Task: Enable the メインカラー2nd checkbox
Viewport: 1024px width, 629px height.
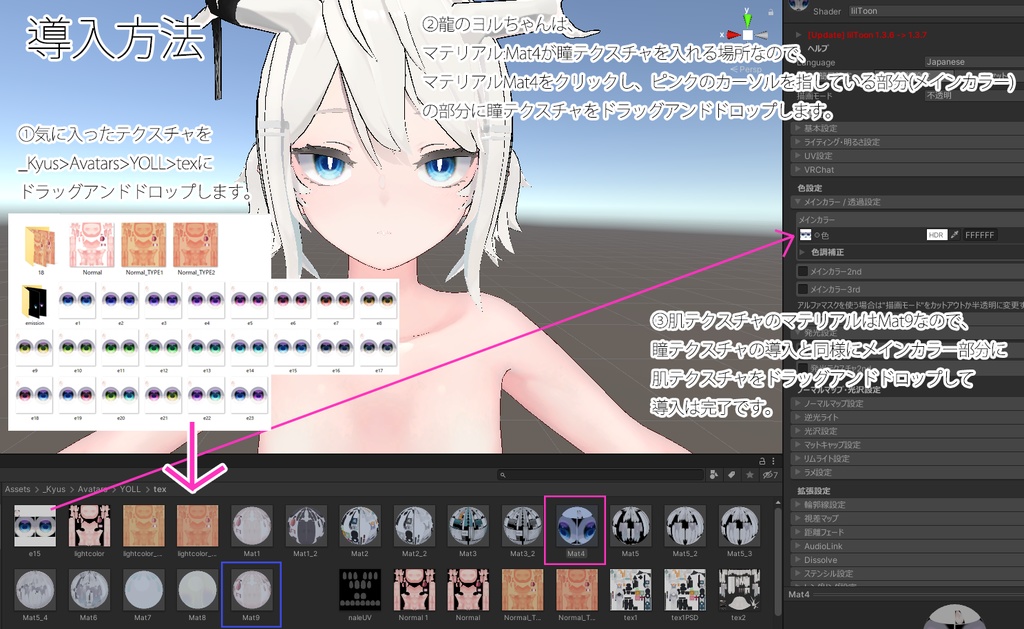Action: click(x=804, y=271)
